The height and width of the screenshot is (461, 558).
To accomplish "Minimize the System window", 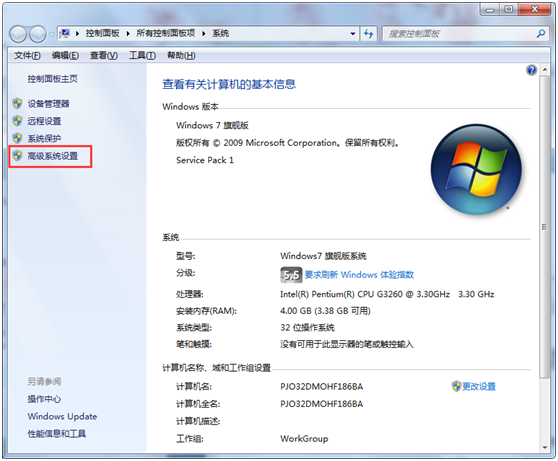I will click(490, 9).
